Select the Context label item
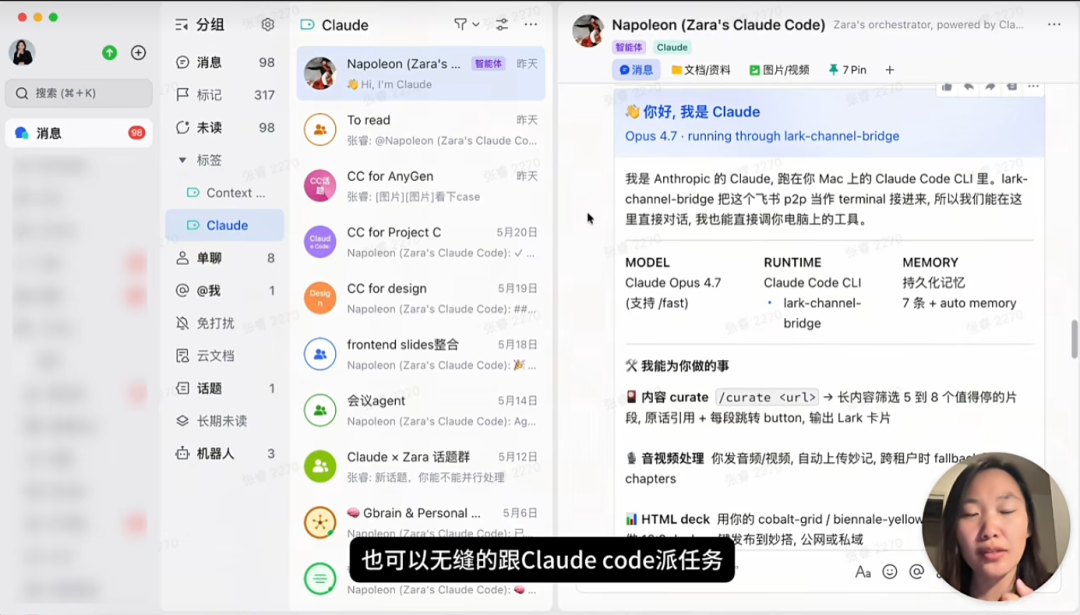The image size is (1080, 615). (225, 193)
